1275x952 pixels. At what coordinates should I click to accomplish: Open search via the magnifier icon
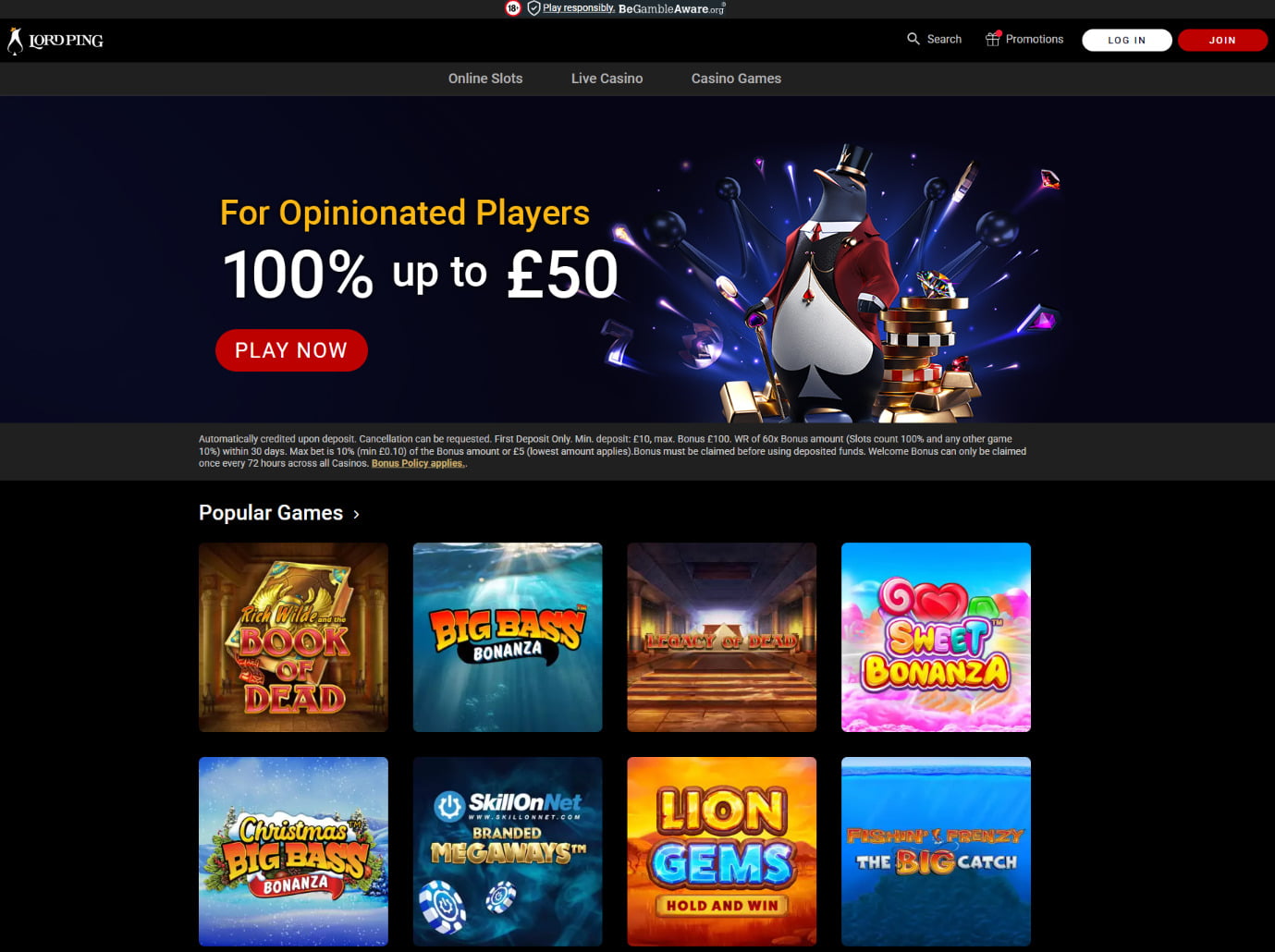pyautogui.click(x=913, y=39)
